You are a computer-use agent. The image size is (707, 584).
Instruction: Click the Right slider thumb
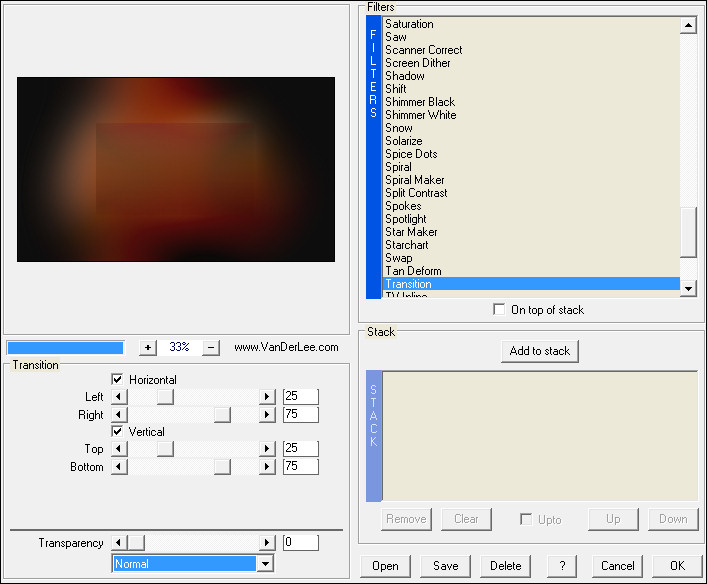tap(222, 414)
